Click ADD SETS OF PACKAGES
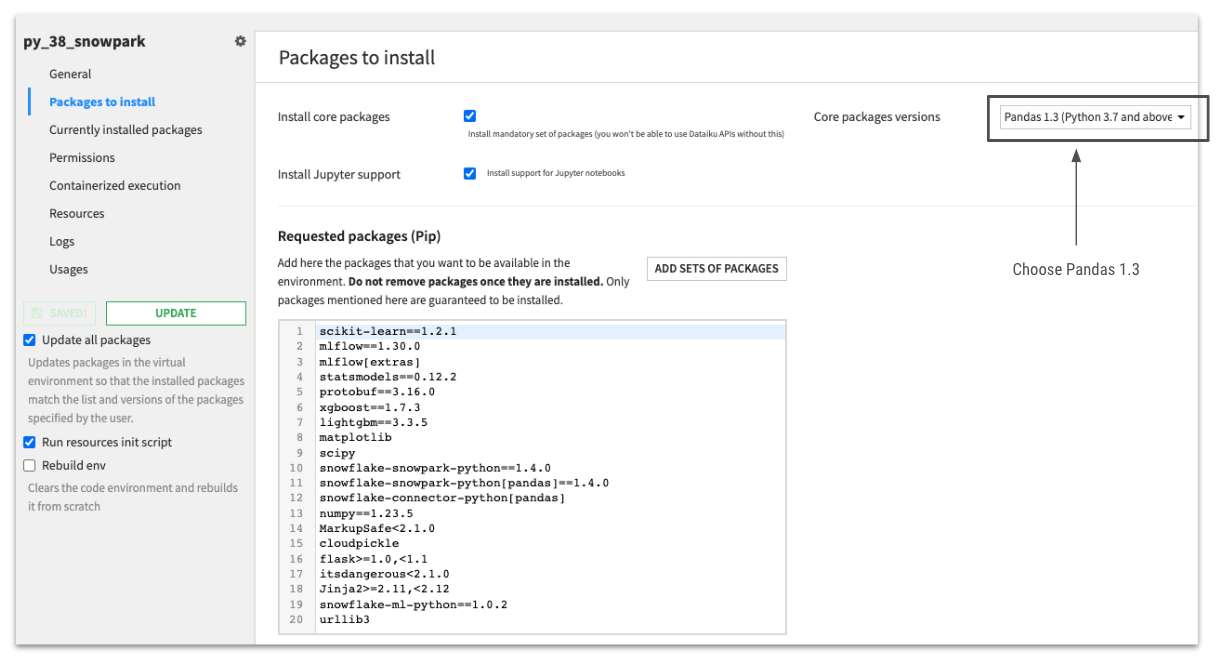Image resolution: width=1227 pixels, height=660 pixels. pos(716,268)
